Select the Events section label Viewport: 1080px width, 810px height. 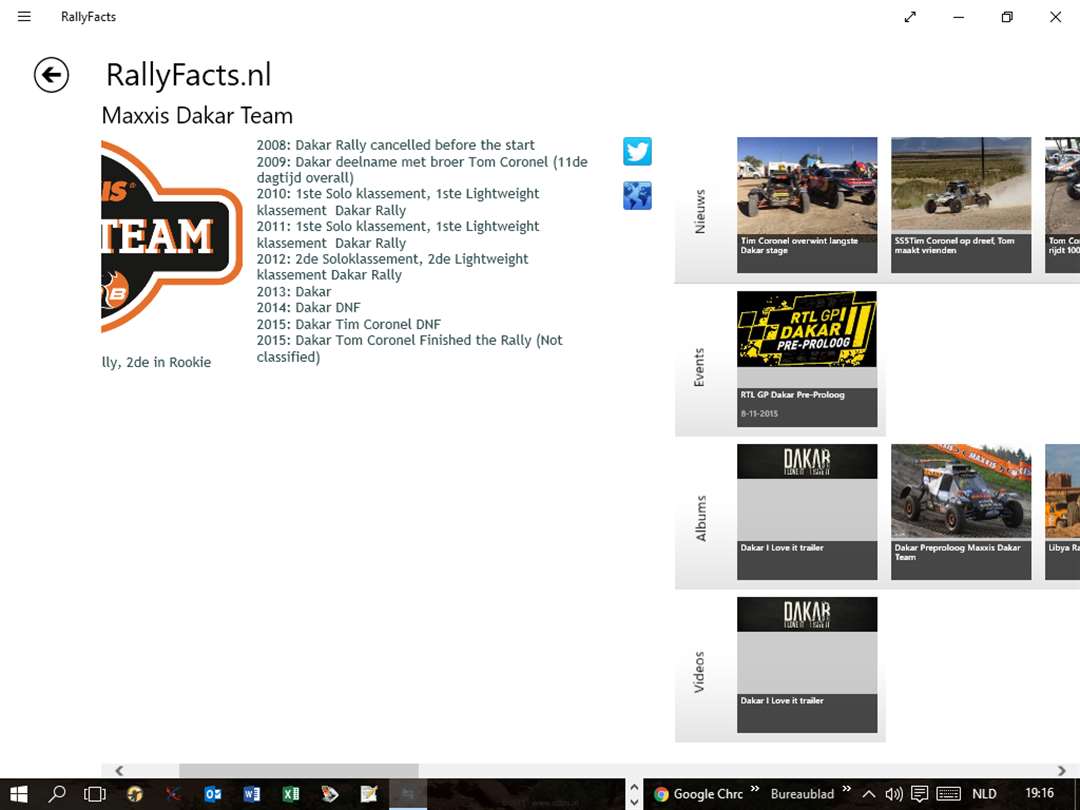click(x=699, y=367)
